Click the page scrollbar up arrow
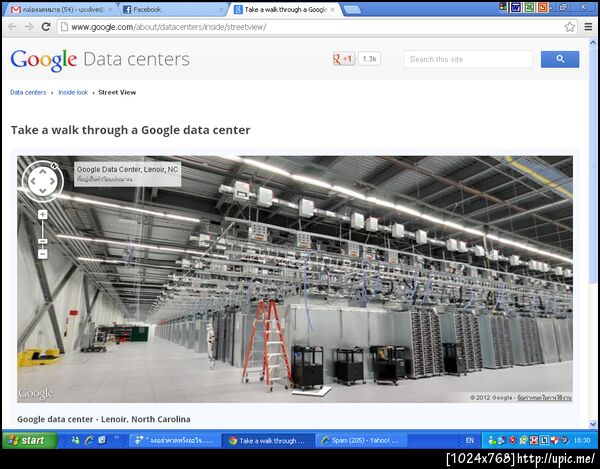 (x=593, y=42)
